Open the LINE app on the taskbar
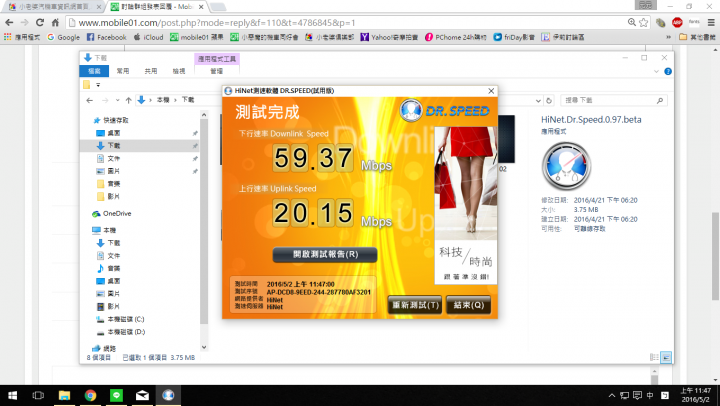 [x=116, y=395]
